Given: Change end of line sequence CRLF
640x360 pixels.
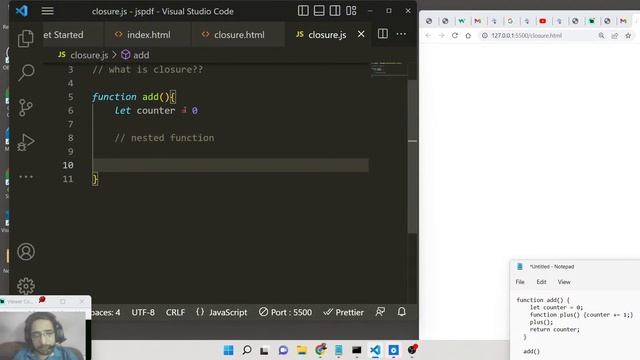Looking at the screenshot, I should (175, 312).
